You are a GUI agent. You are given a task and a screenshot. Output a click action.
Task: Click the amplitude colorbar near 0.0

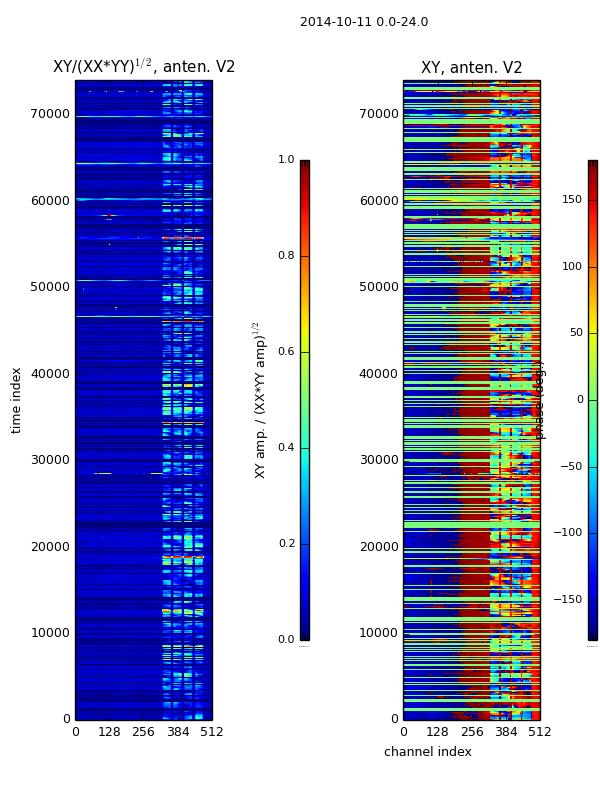point(305,638)
